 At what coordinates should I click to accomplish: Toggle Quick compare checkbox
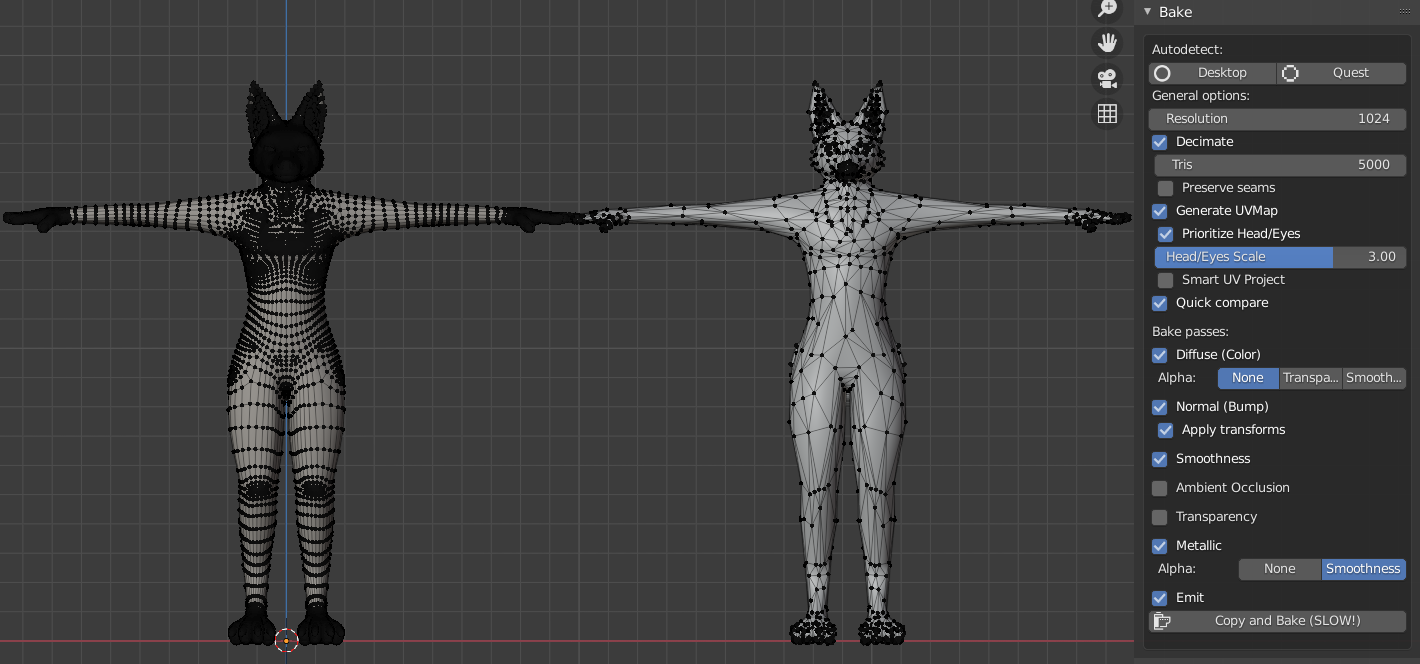coord(1160,303)
